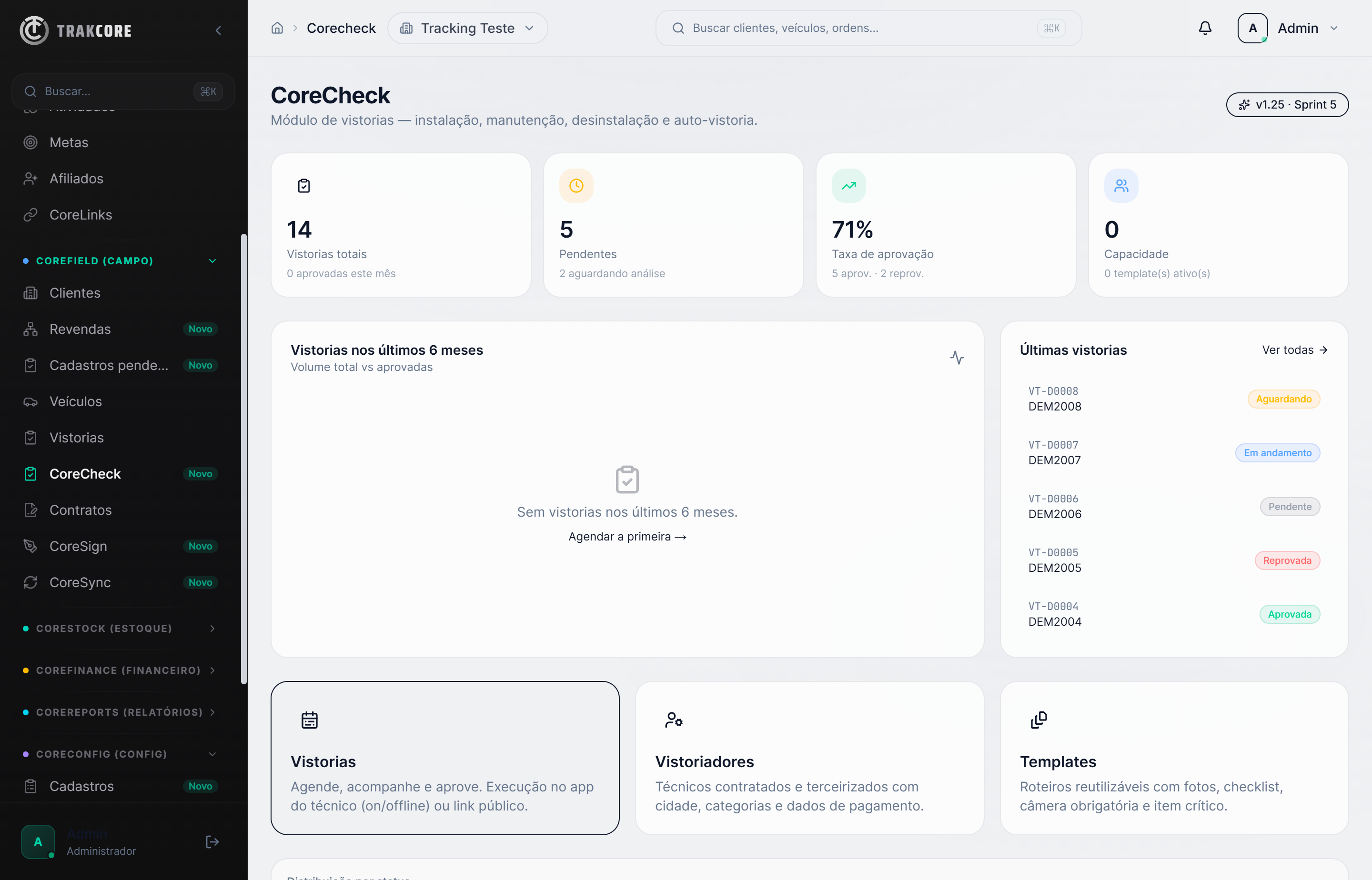Open the Tracking Teste company dropdown
This screenshot has height=880, width=1372.
point(467,28)
